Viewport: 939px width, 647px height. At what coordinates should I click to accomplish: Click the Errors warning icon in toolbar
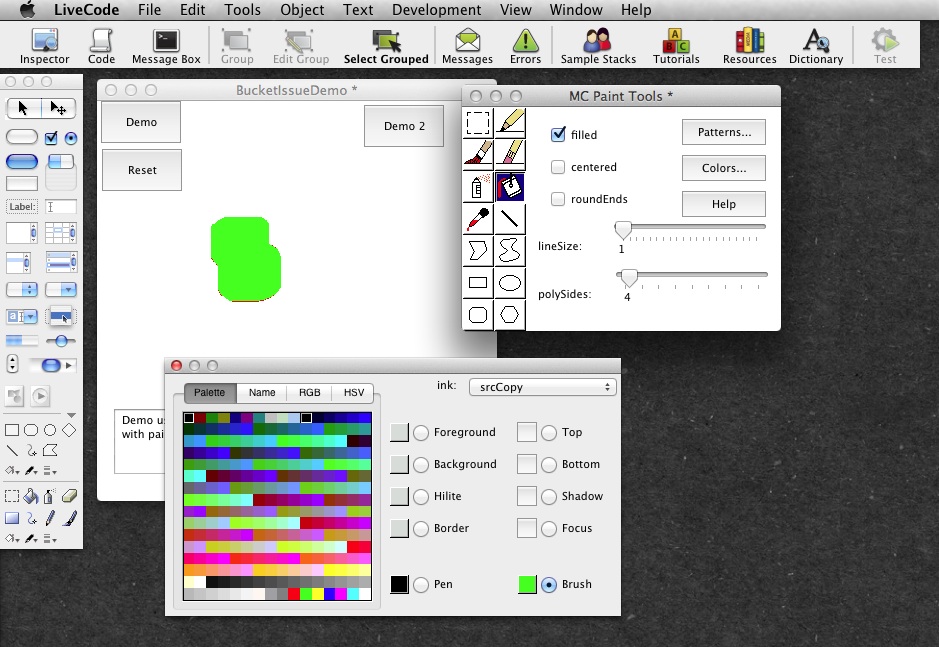525,46
